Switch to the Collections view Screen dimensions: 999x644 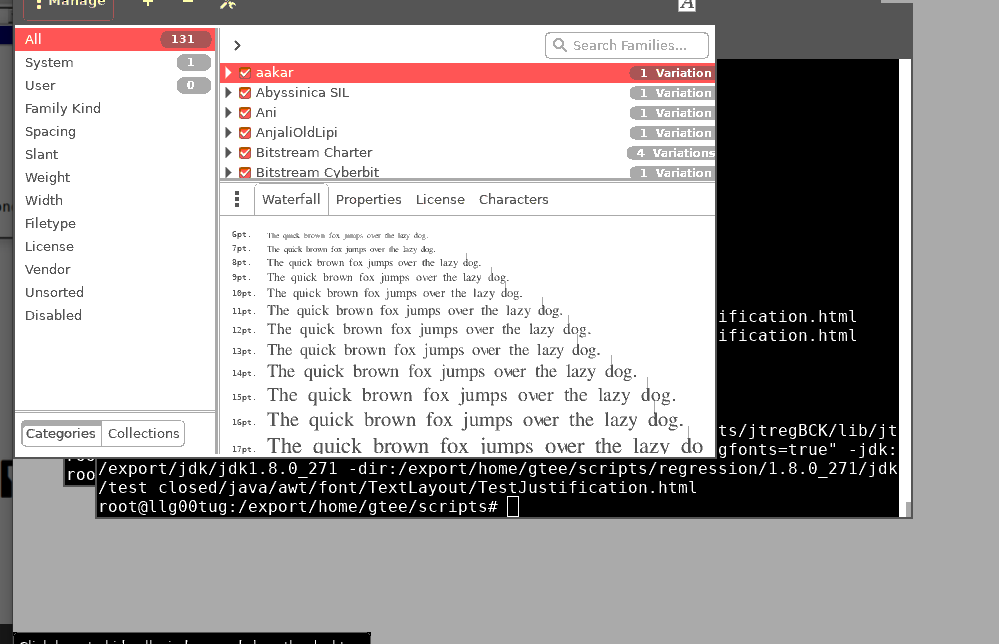click(143, 433)
